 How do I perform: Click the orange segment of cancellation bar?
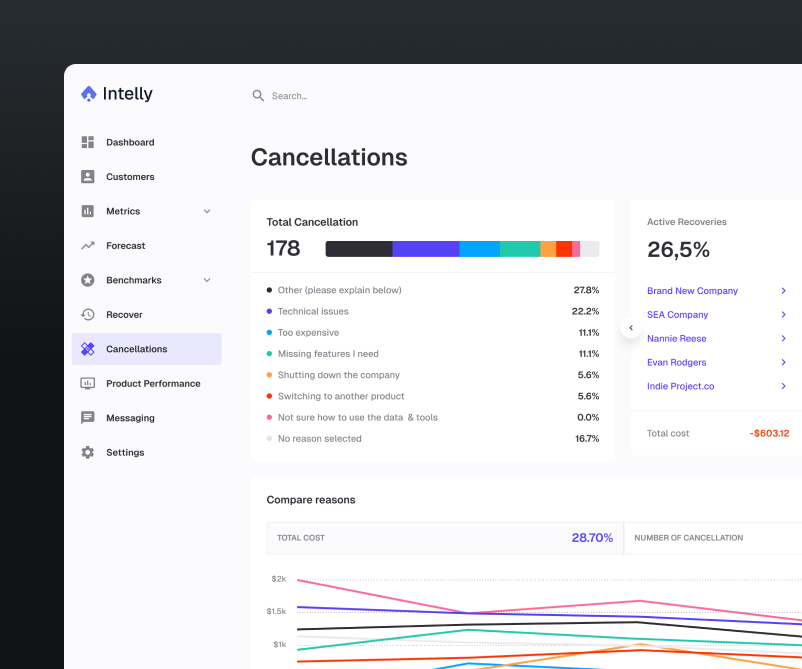(548, 249)
